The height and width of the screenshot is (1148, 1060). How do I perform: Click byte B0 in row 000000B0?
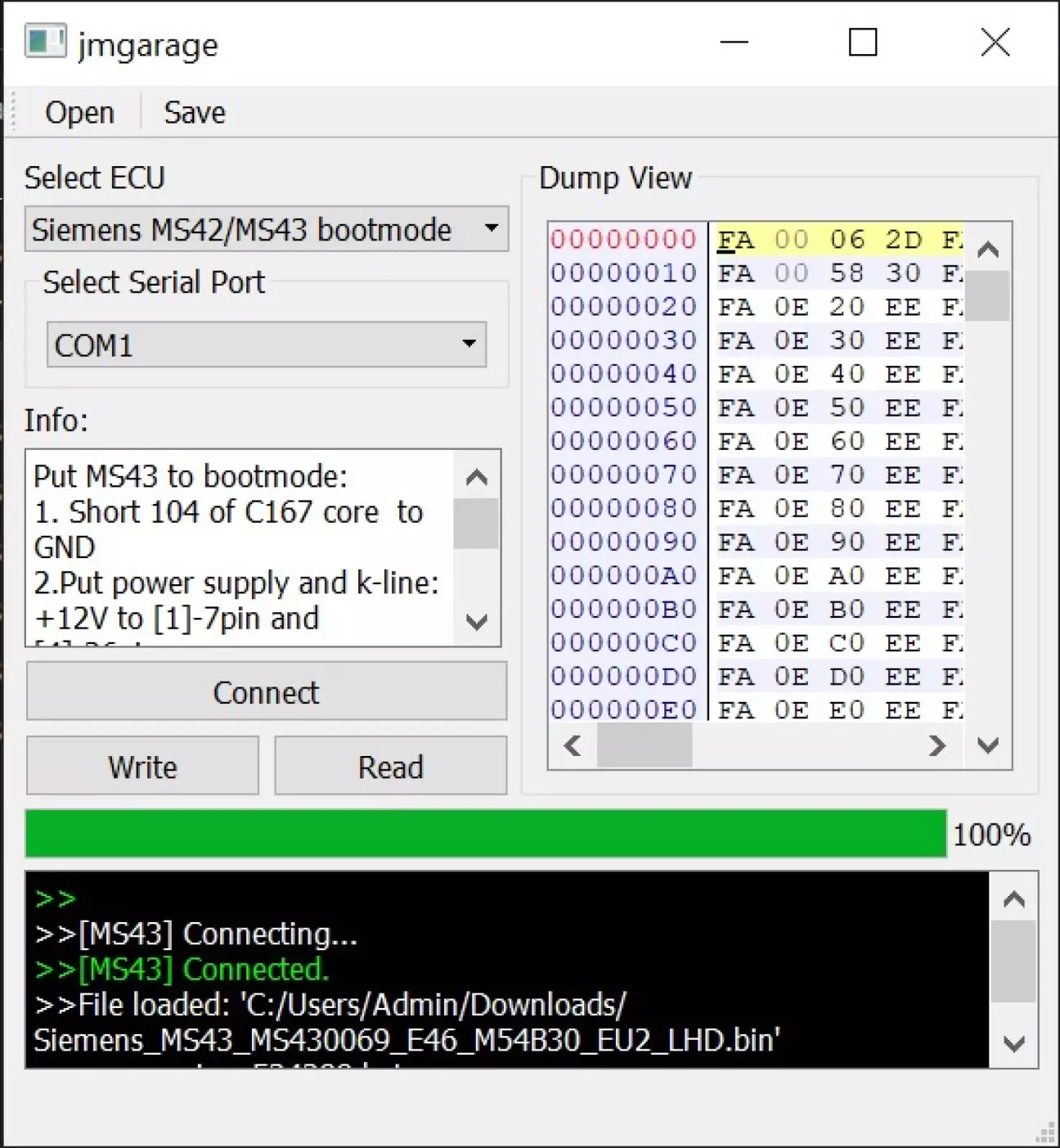pyautogui.click(x=847, y=609)
